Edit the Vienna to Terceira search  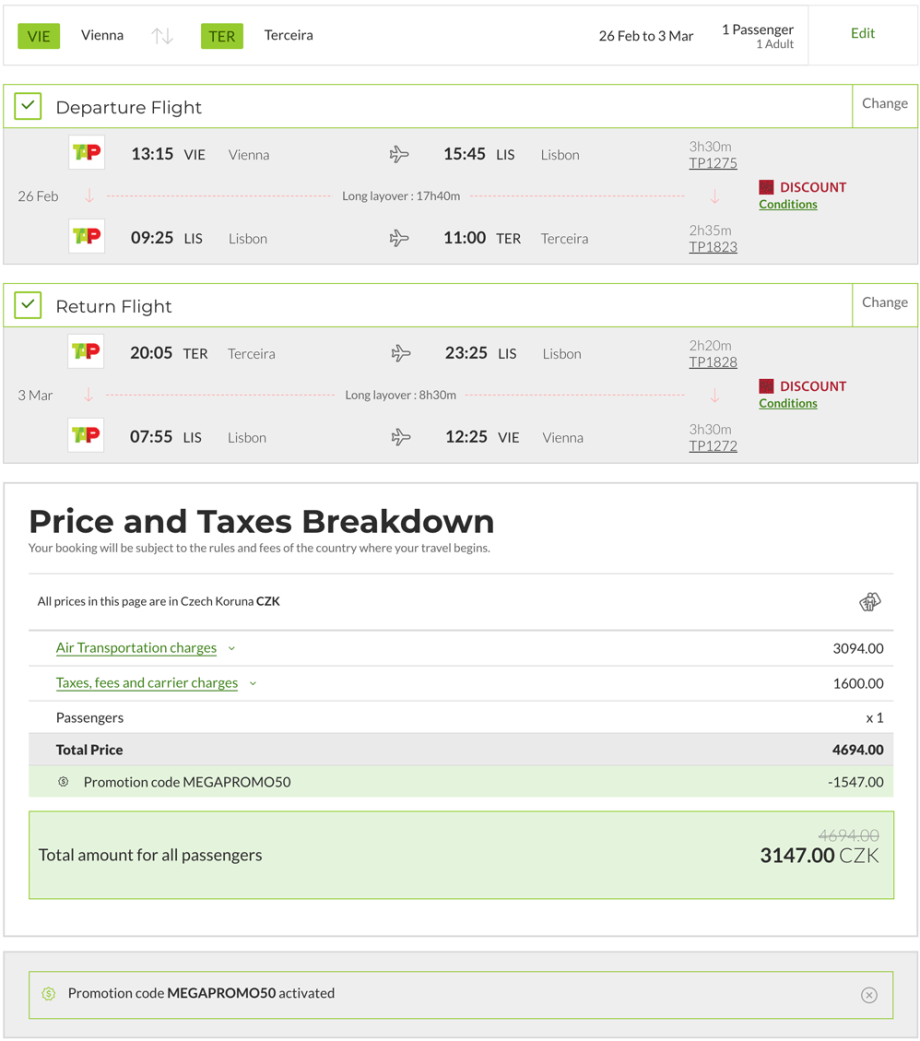[862, 34]
